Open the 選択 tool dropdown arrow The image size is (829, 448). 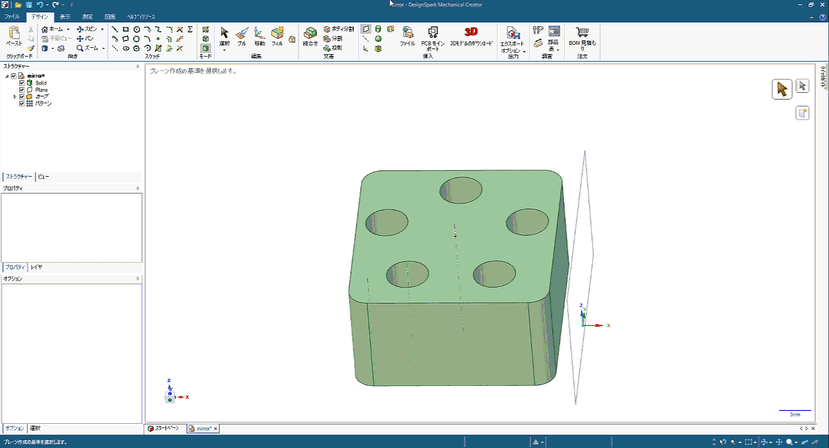(224, 50)
